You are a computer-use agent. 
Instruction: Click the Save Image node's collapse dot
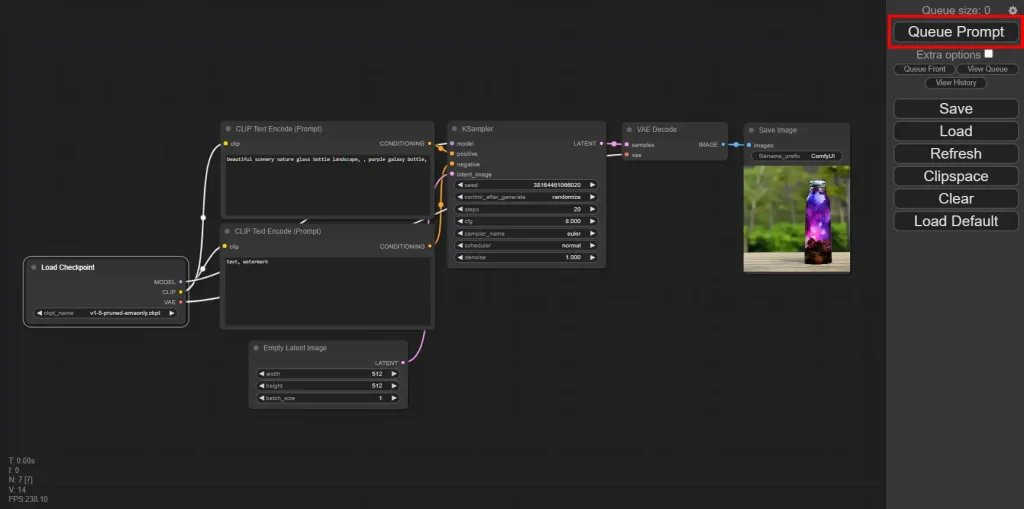pyautogui.click(x=751, y=130)
